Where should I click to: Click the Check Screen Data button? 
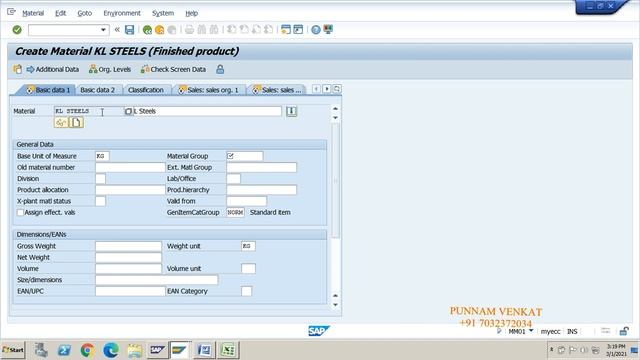pos(173,69)
